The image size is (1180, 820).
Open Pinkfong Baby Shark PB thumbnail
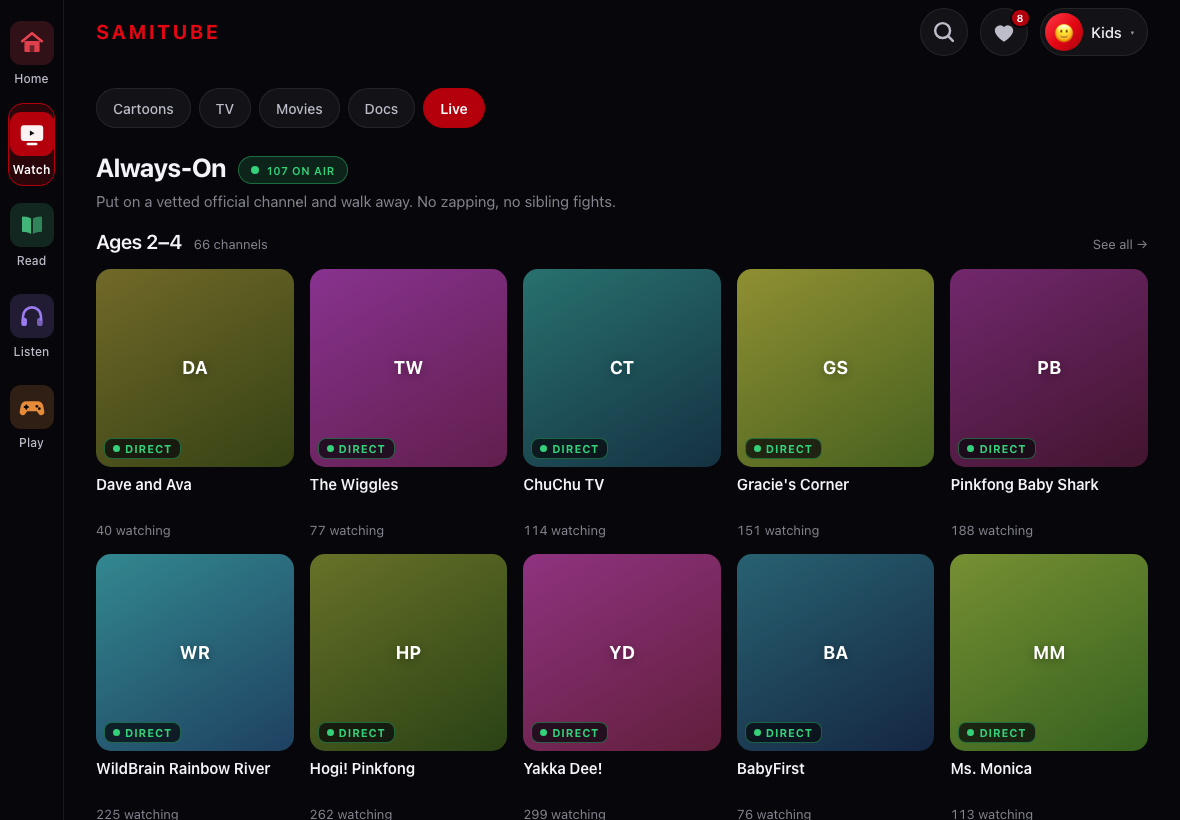(x=1049, y=368)
